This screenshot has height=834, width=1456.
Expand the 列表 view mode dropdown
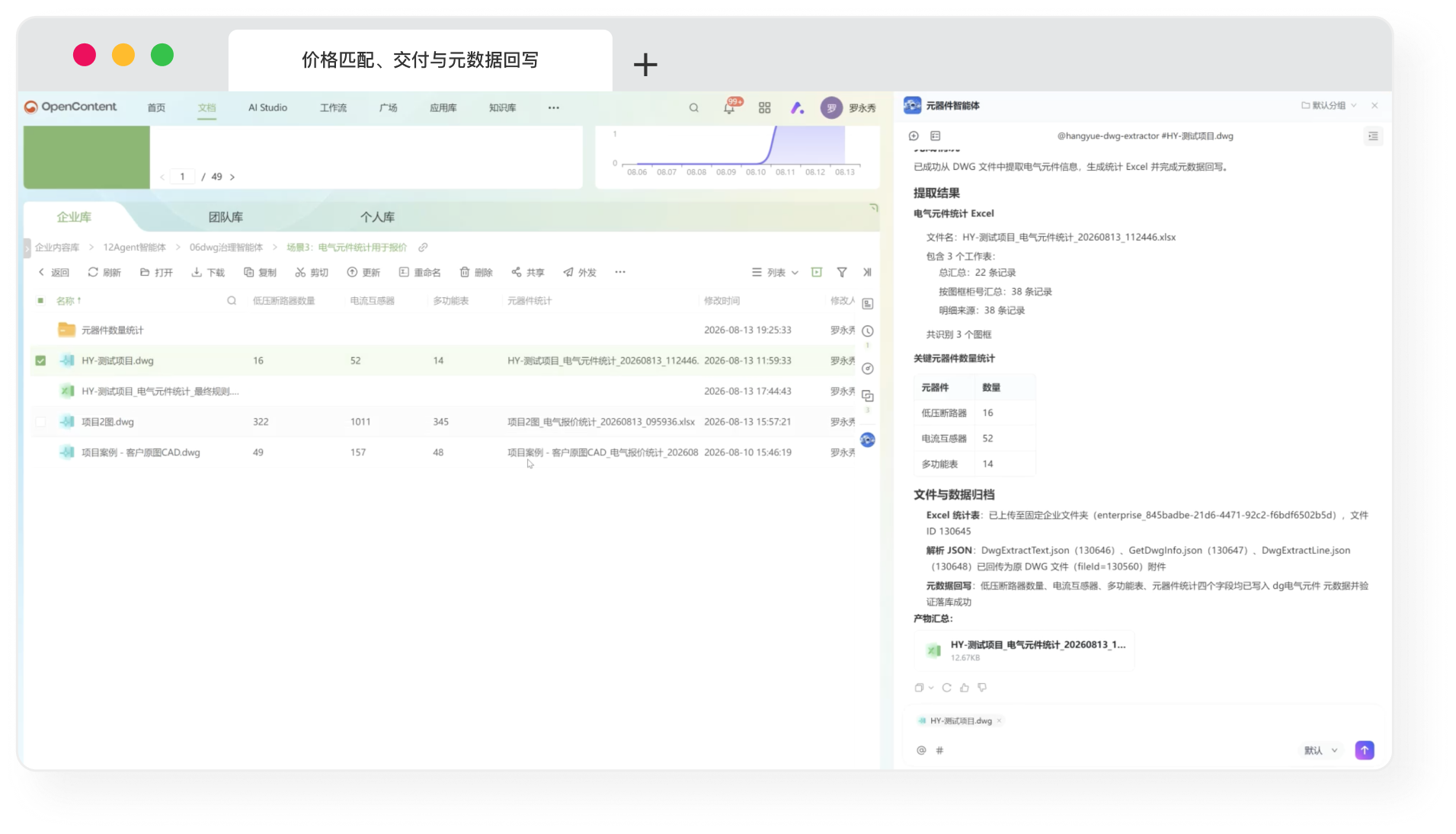click(775, 273)
